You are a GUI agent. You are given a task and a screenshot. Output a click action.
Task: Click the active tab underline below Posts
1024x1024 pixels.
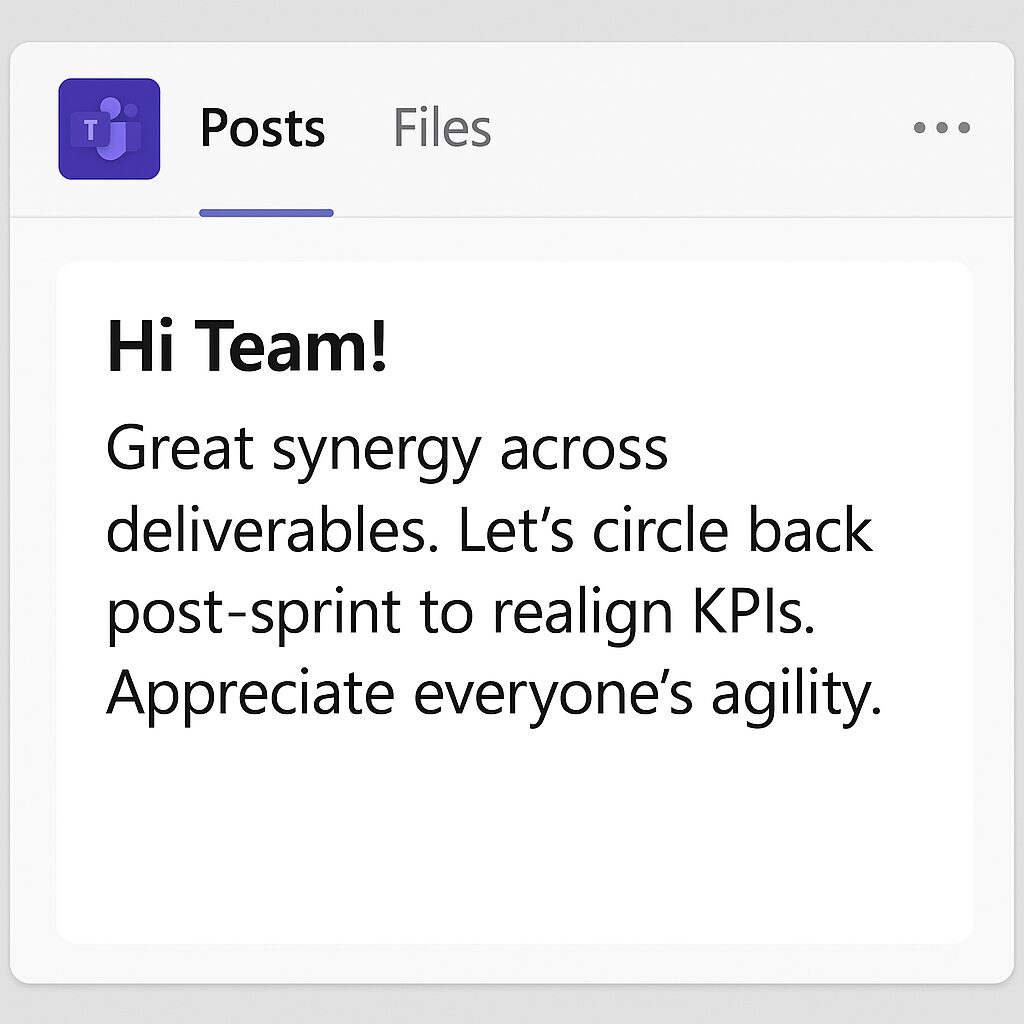click(266, 213)
